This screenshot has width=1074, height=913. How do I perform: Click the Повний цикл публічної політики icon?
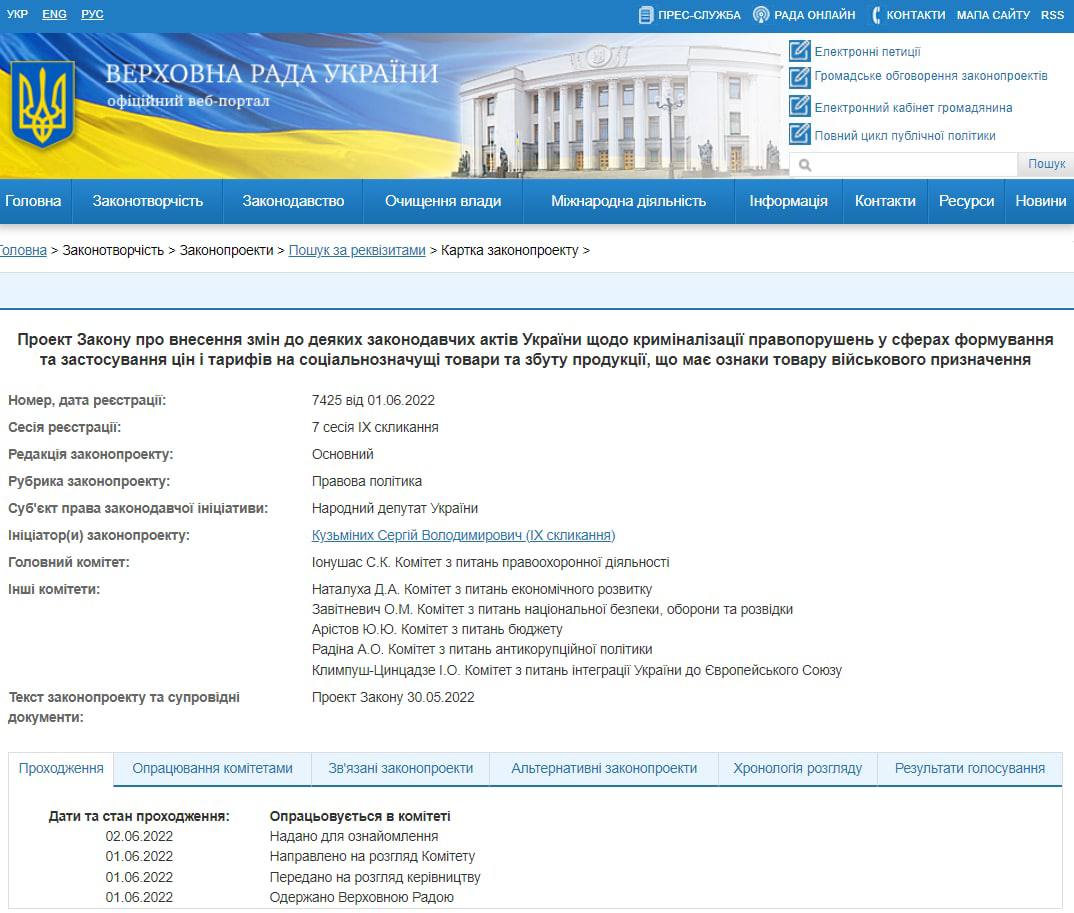point(799,134)
